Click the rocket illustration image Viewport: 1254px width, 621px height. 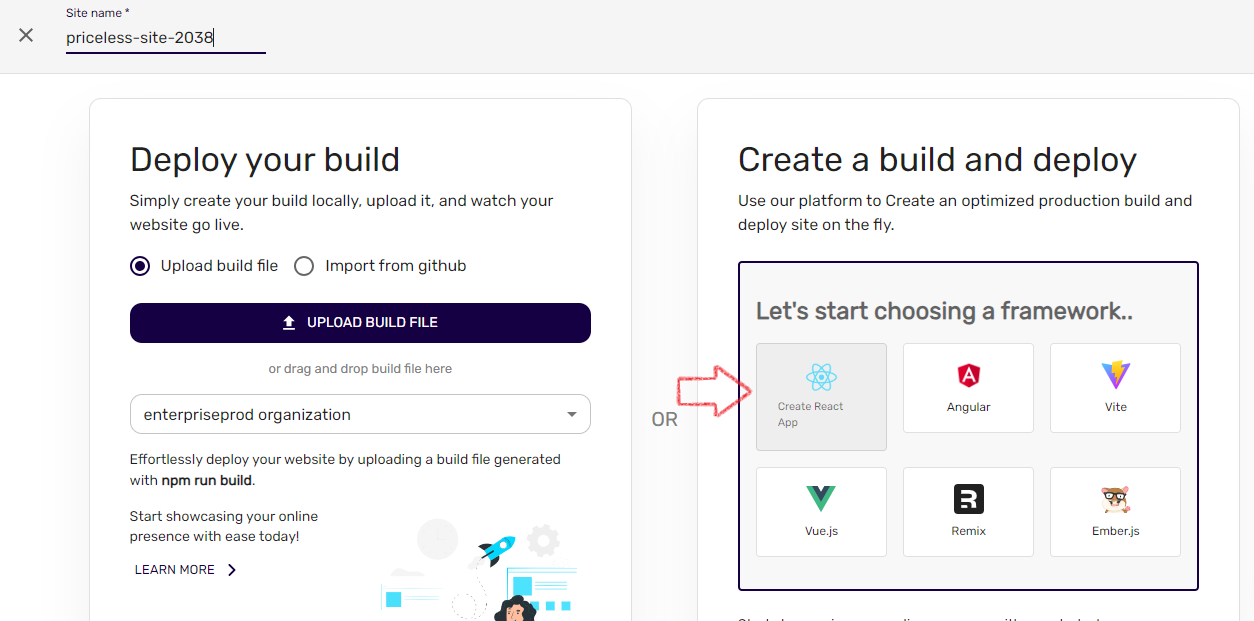tap(497, 549)
